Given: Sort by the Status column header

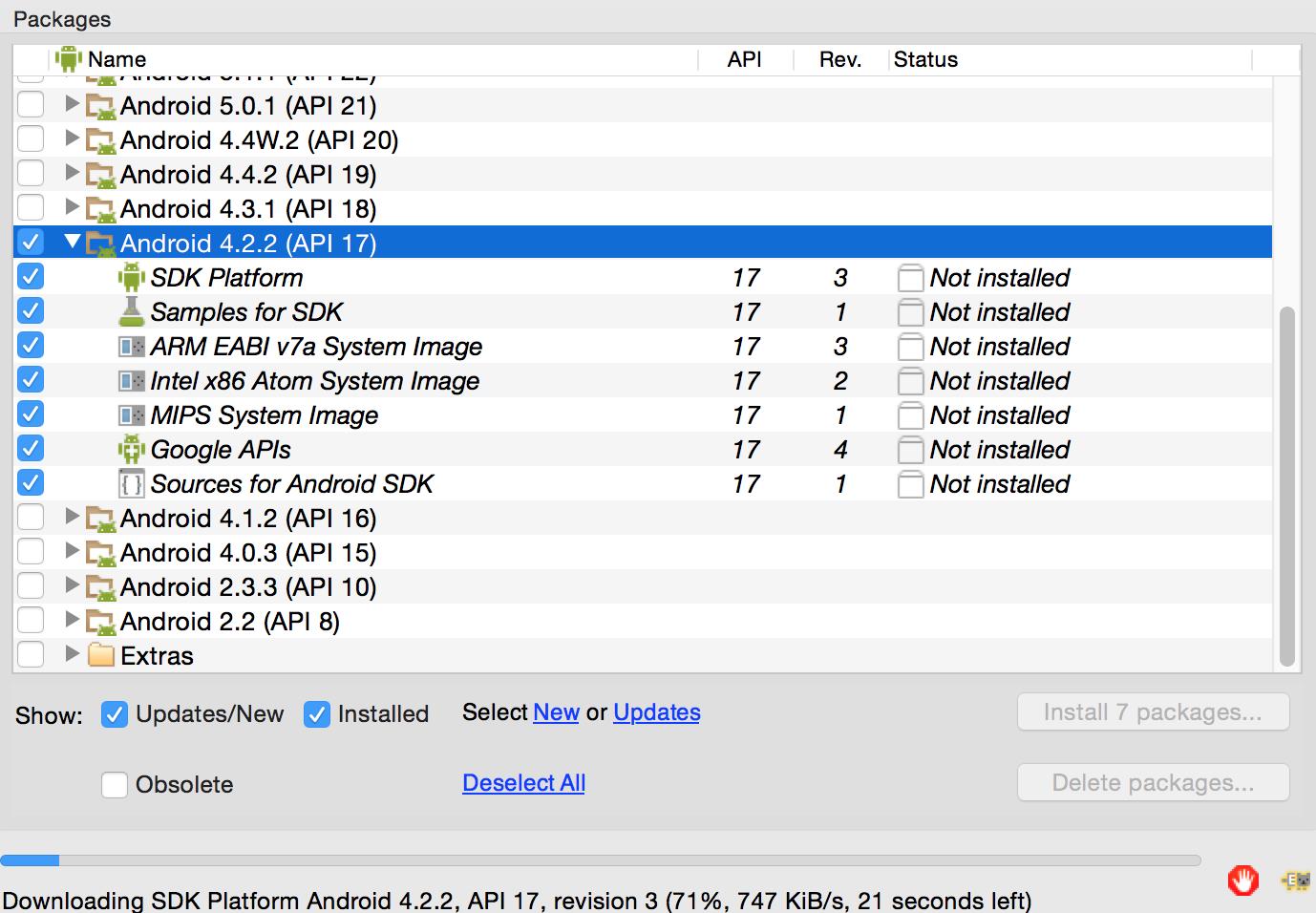Looking at the screenshot, I should (1071, 59).
